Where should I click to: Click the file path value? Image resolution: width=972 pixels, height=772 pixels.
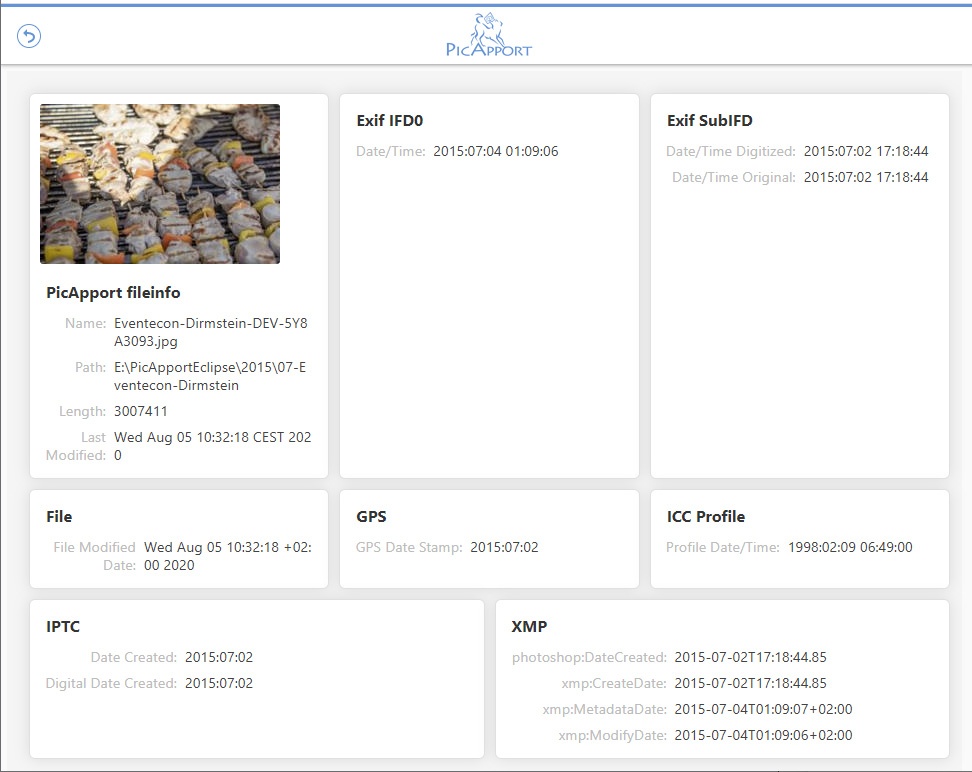pyautogui.click(x=210, y=376)
